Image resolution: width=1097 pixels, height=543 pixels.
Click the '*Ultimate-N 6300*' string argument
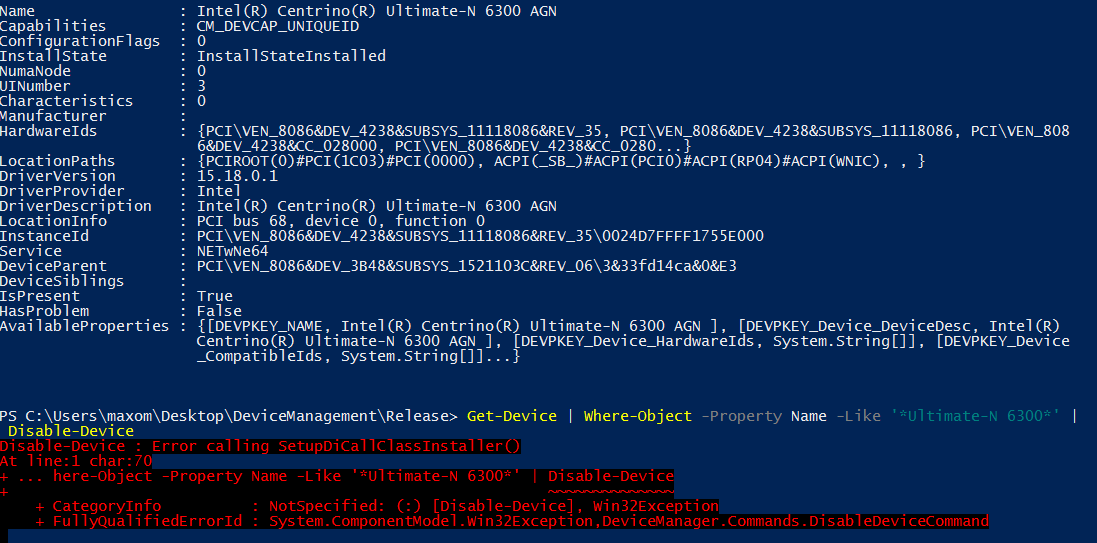[x=977, y=416]
